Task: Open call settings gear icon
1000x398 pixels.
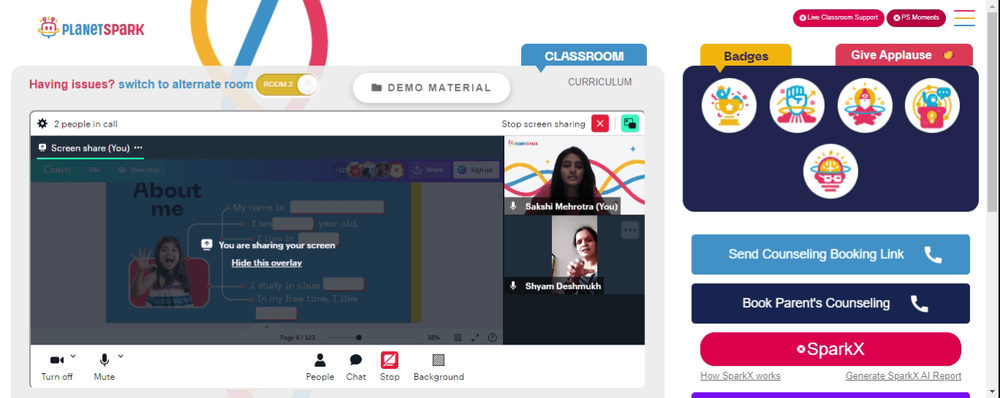Action: (42, 124)
